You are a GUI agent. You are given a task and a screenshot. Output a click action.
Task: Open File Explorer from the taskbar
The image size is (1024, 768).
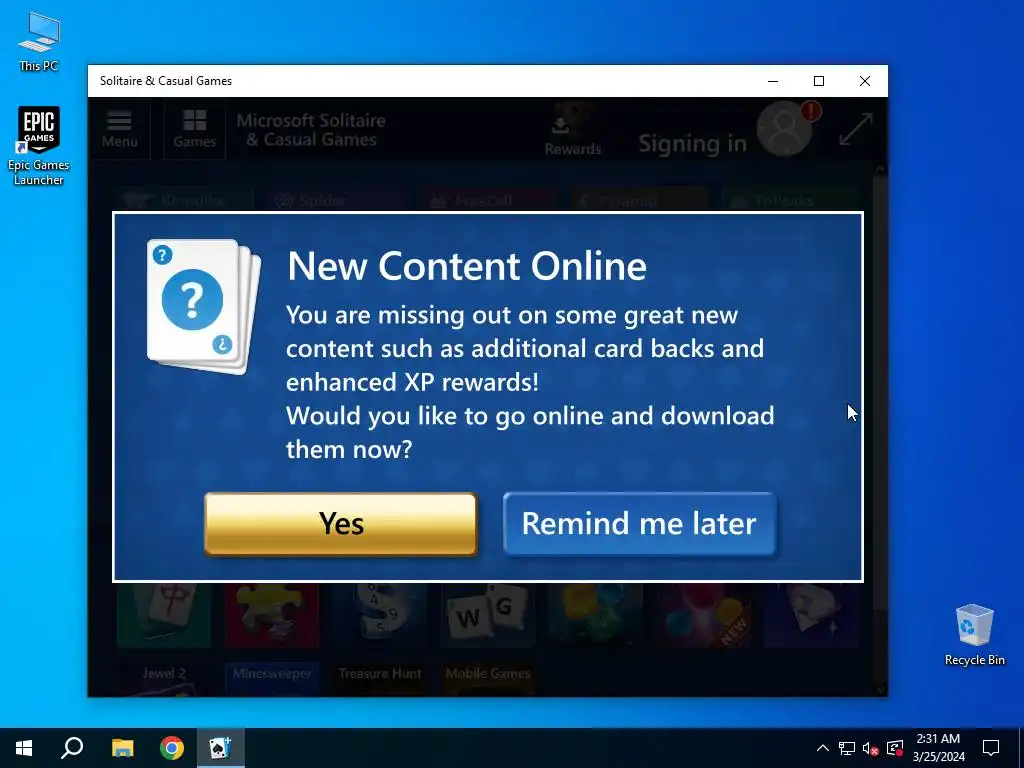tap(122, 748)
